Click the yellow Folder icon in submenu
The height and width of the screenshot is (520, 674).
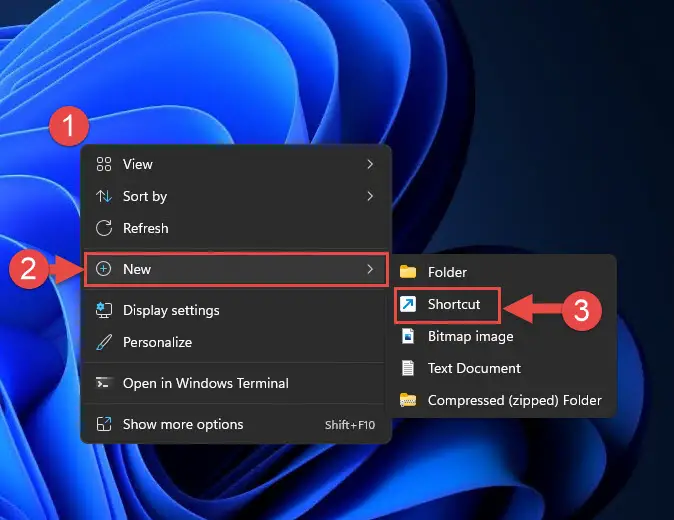[x=408, y=272]
